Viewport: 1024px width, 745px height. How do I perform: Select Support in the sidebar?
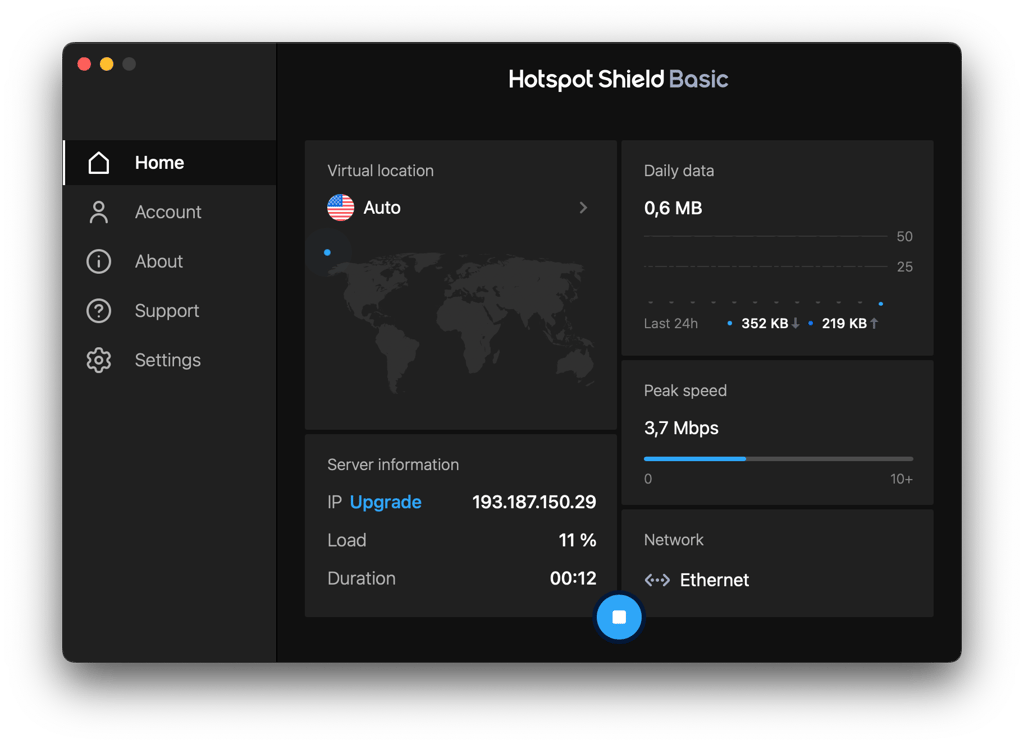(170, 311)
